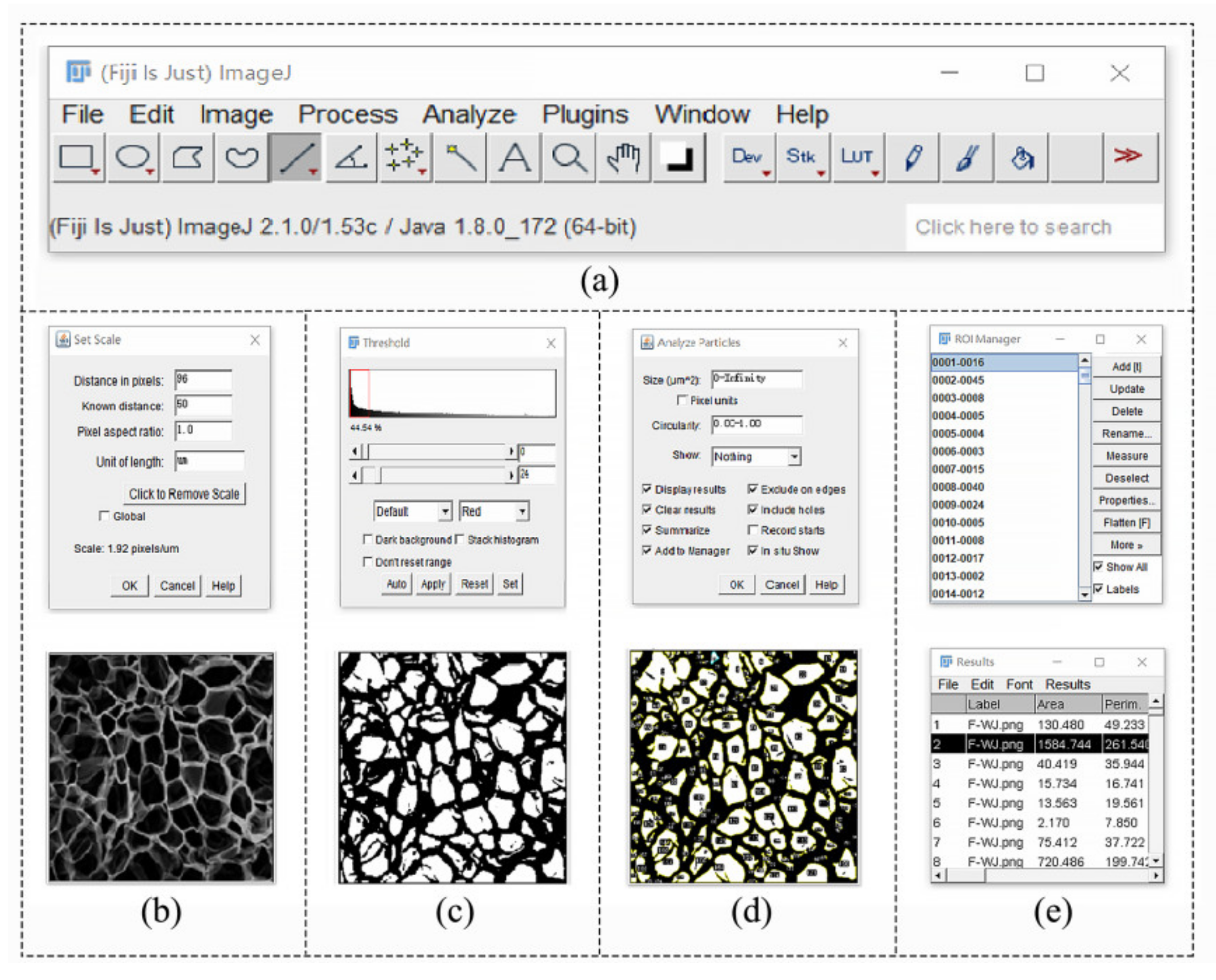1216x980 pixels.
Task: Enable the Global checkbox in Set Scale
Action: pos(104,516)
